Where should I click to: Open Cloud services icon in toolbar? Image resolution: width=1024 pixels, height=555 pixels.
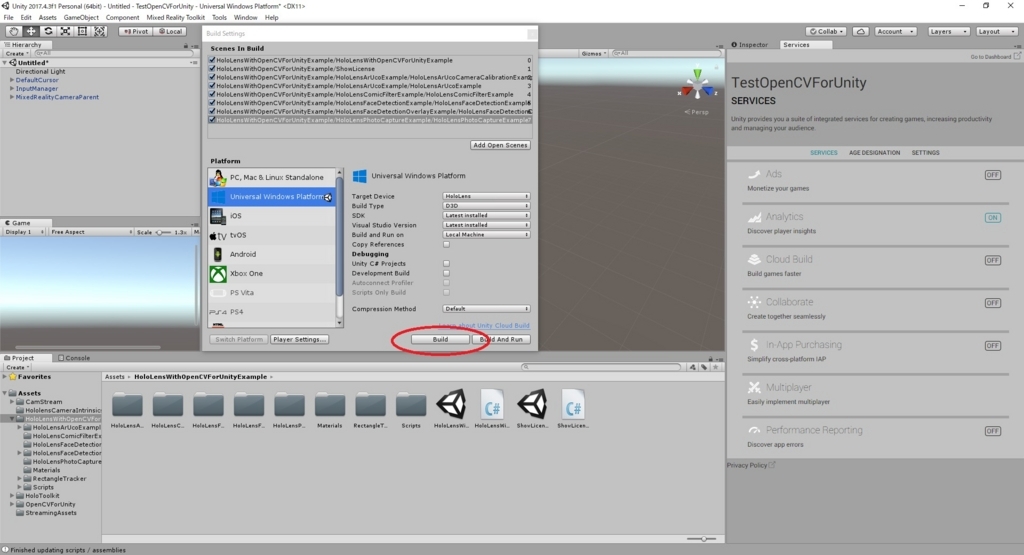point(861,31)
